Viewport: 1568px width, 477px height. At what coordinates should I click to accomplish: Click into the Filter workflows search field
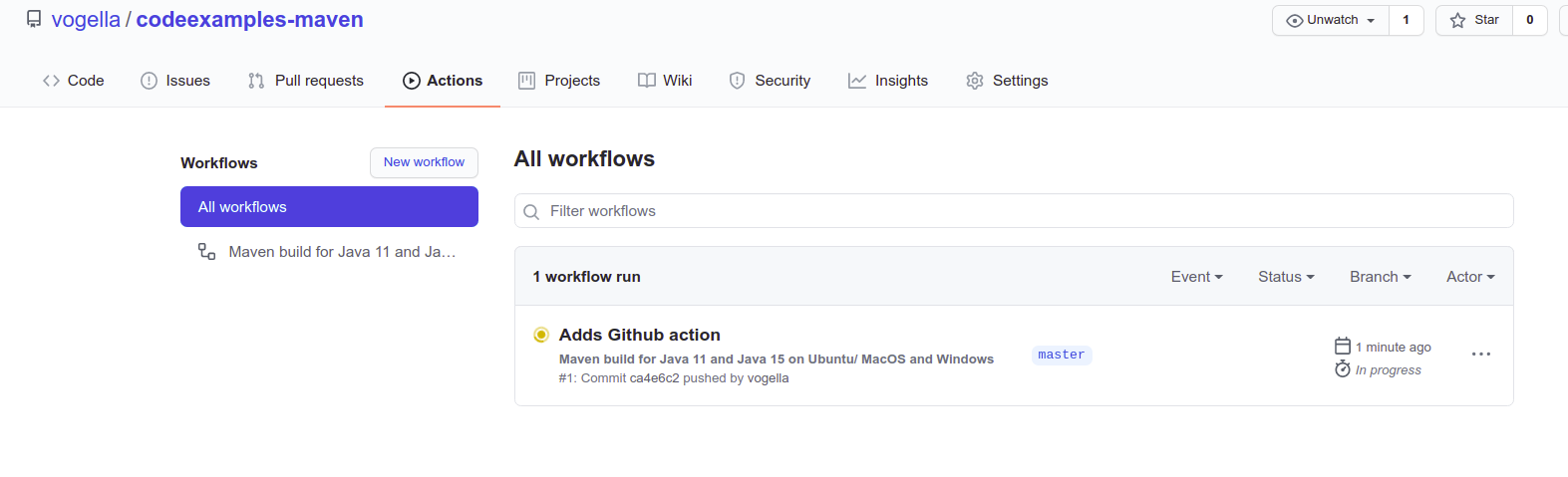(x=1027, y=211)
